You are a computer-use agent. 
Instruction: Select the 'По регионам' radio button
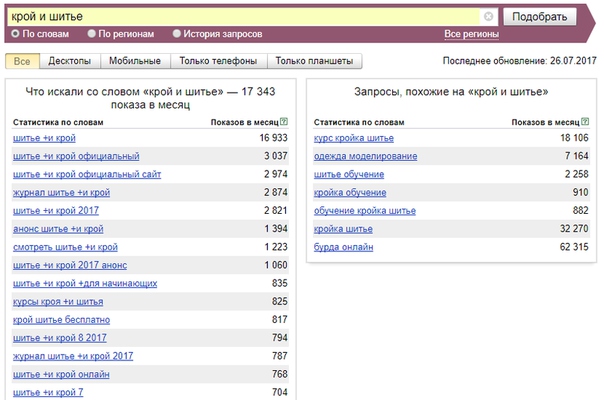(91, 34)
